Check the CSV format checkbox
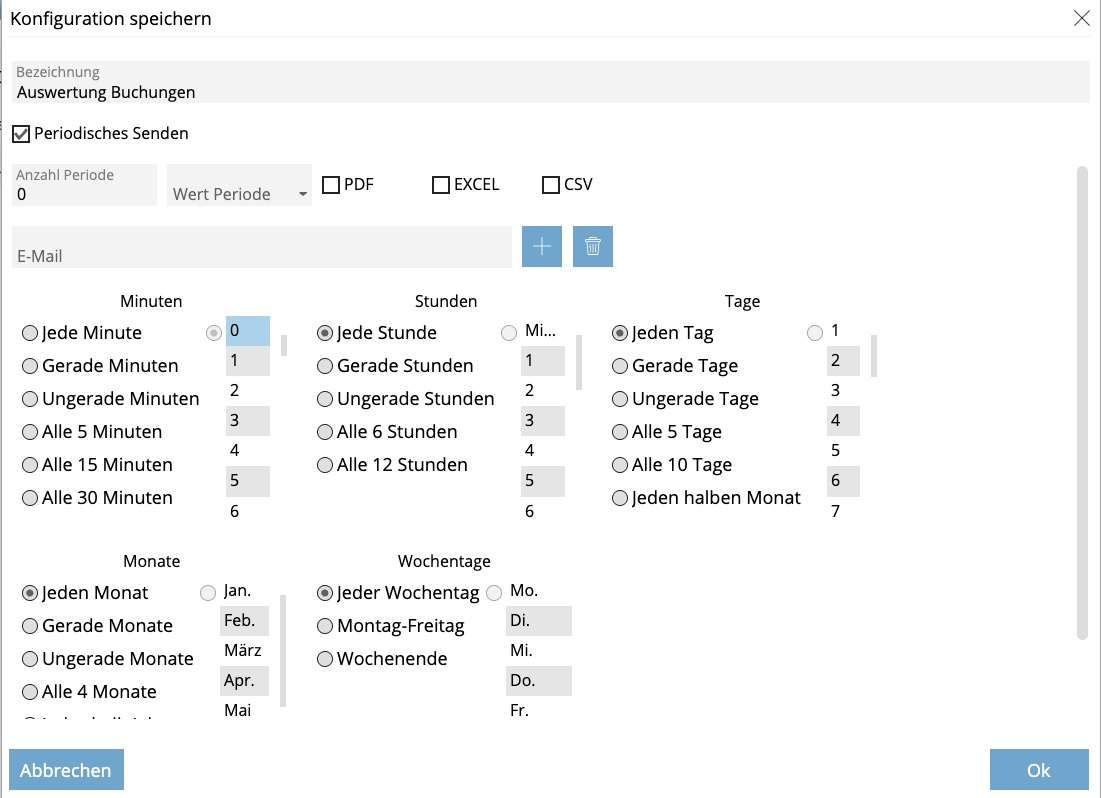The image size is (1101, 798). coord(551,185)
